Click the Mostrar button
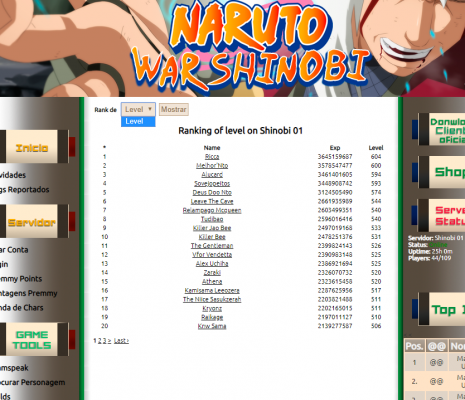Screen dimensions: 465x400 point(174,109)
